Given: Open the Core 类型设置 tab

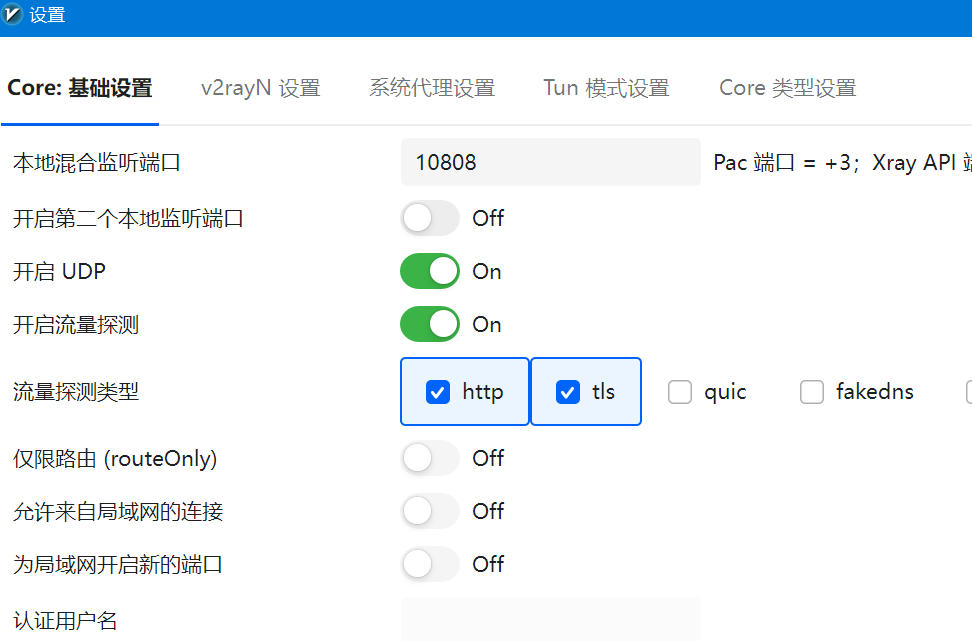Looking at the screenshot, I should tap(786, 88).
